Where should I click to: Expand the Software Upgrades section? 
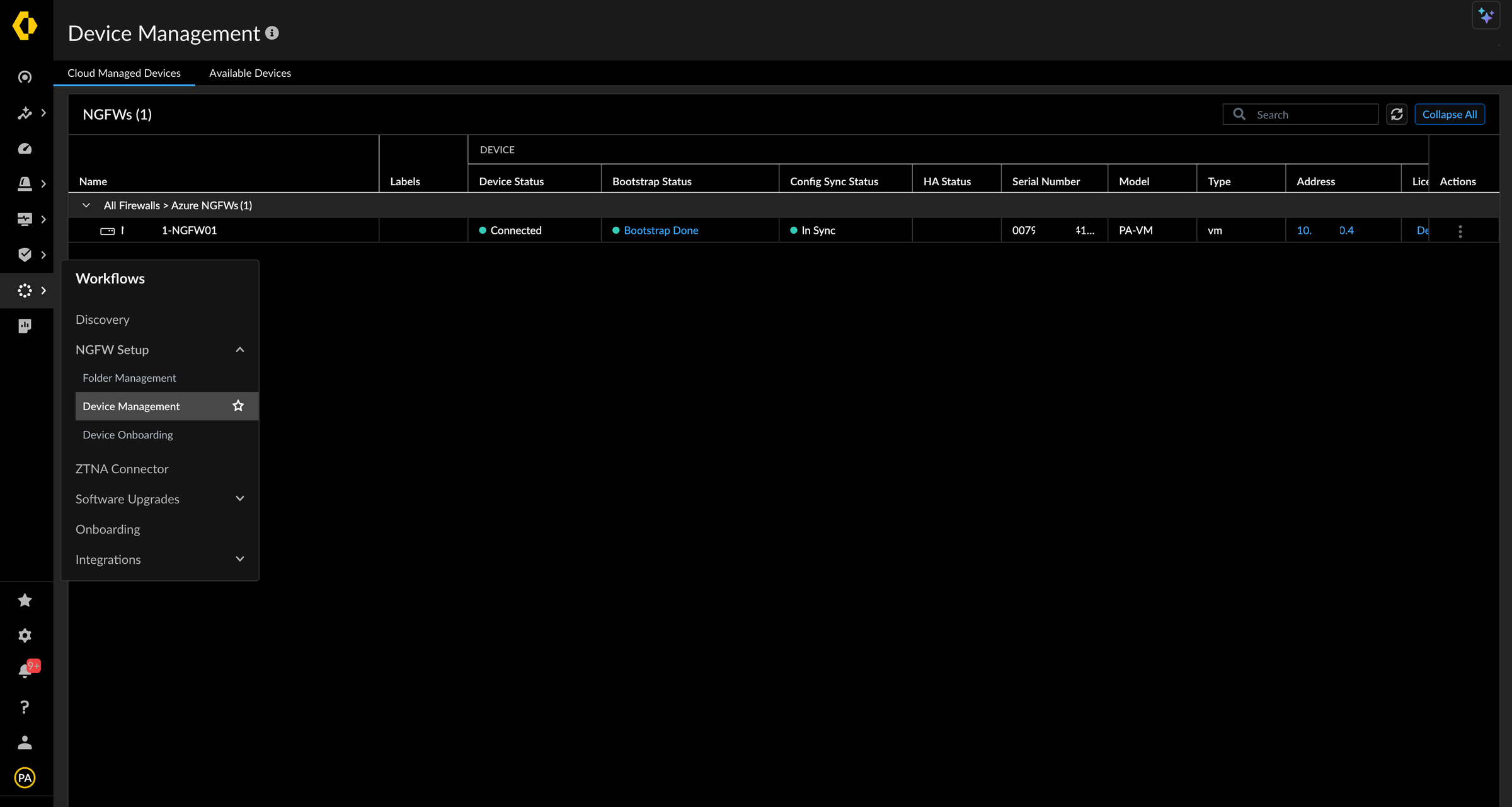point(239,499)
